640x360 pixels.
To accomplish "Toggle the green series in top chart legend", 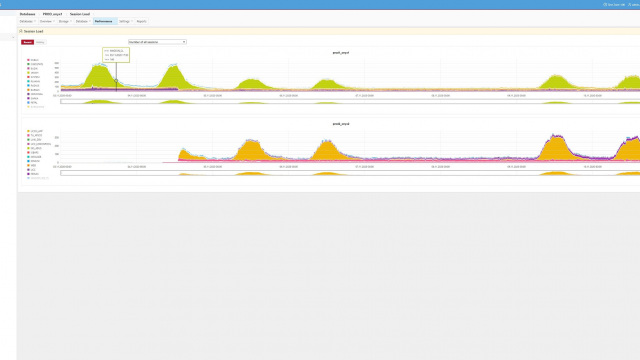I will pos(35,64).
